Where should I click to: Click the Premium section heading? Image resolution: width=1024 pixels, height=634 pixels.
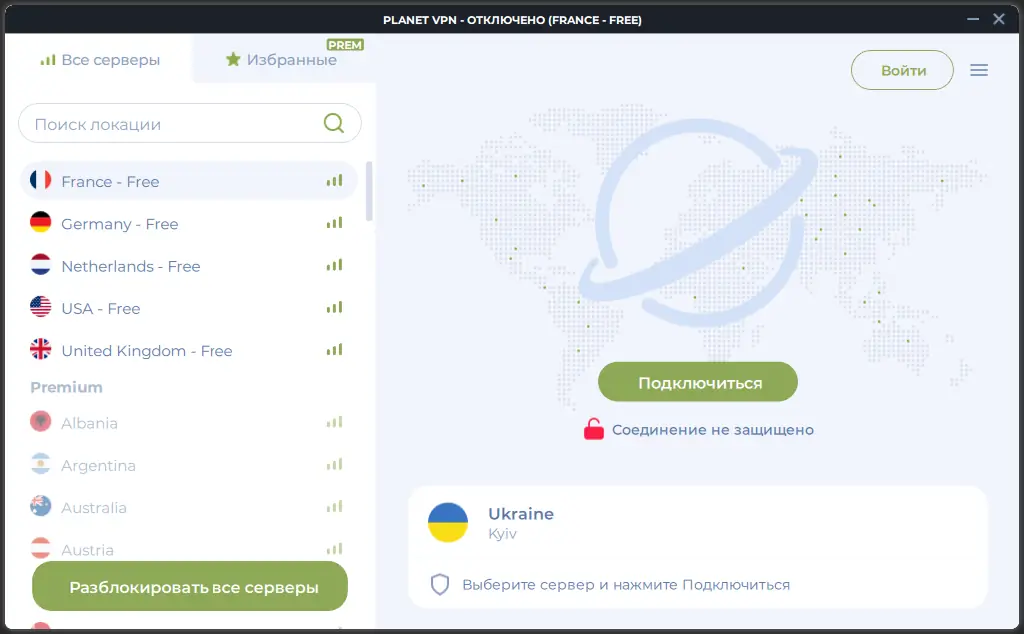click(x=66, y=387)
